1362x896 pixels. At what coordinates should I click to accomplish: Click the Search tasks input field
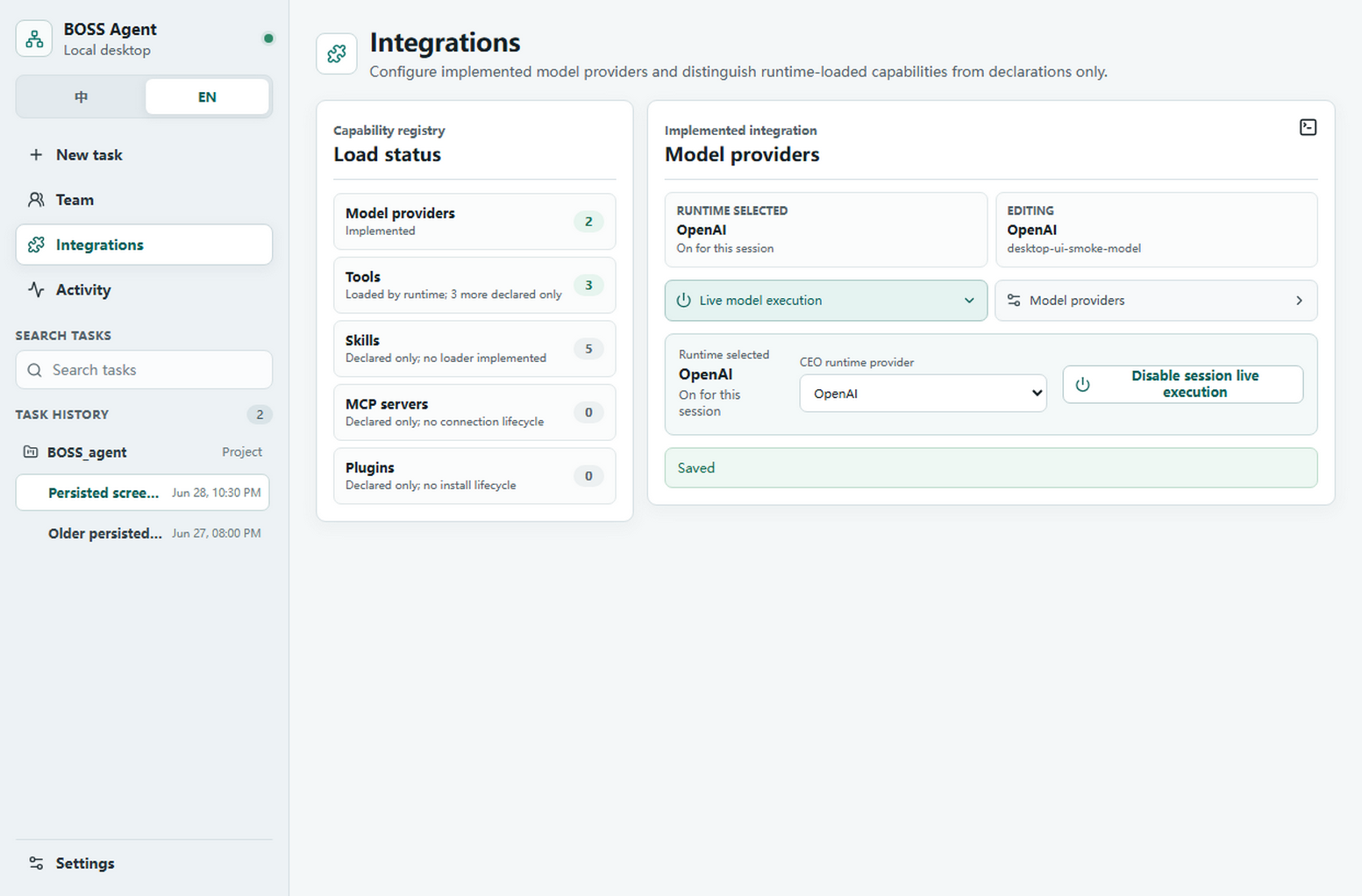pyautogui.click(x=144, y=370)
